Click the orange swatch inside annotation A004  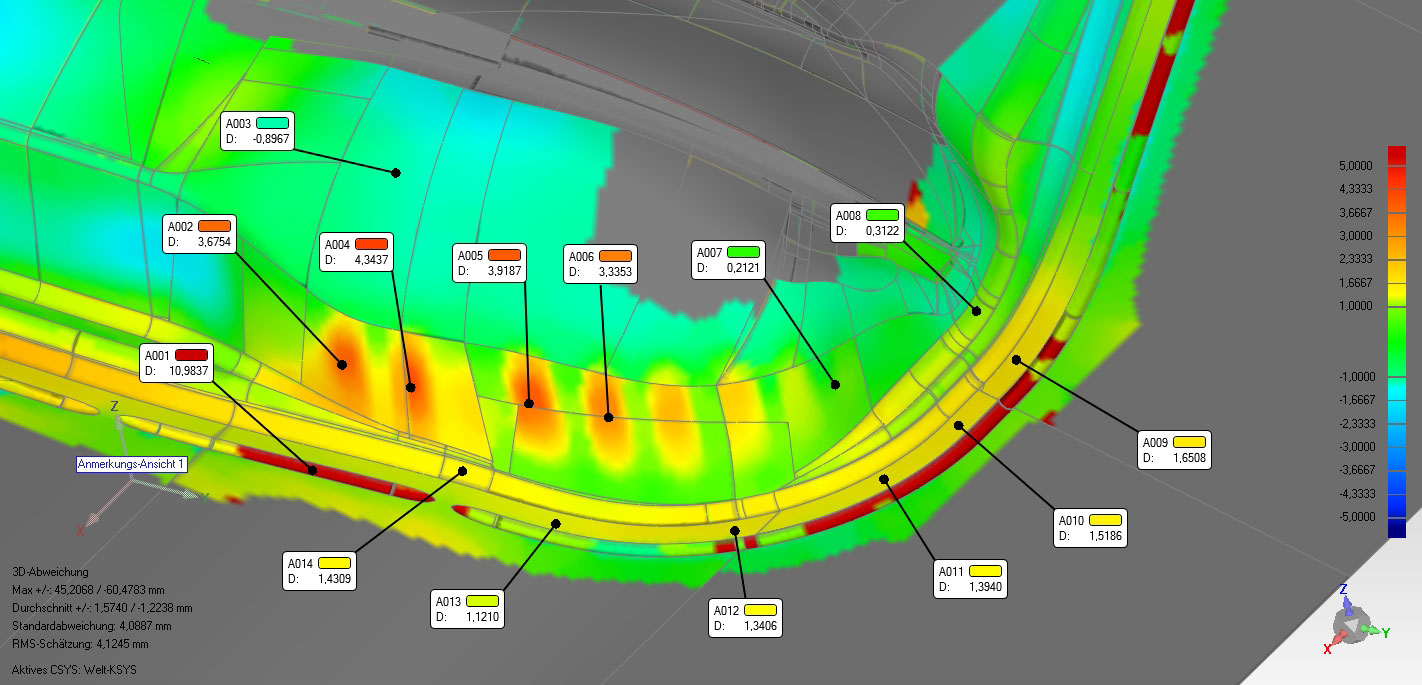click(371, 243)
